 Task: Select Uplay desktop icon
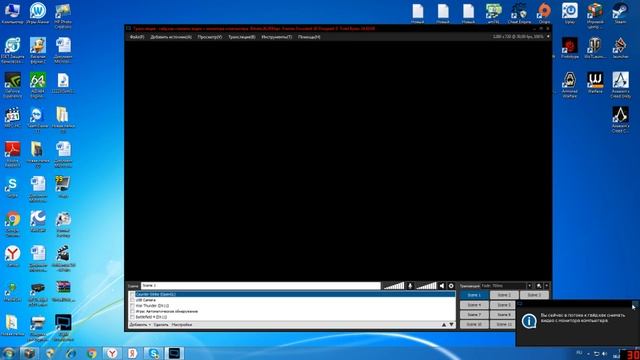(x=569, y=13)
